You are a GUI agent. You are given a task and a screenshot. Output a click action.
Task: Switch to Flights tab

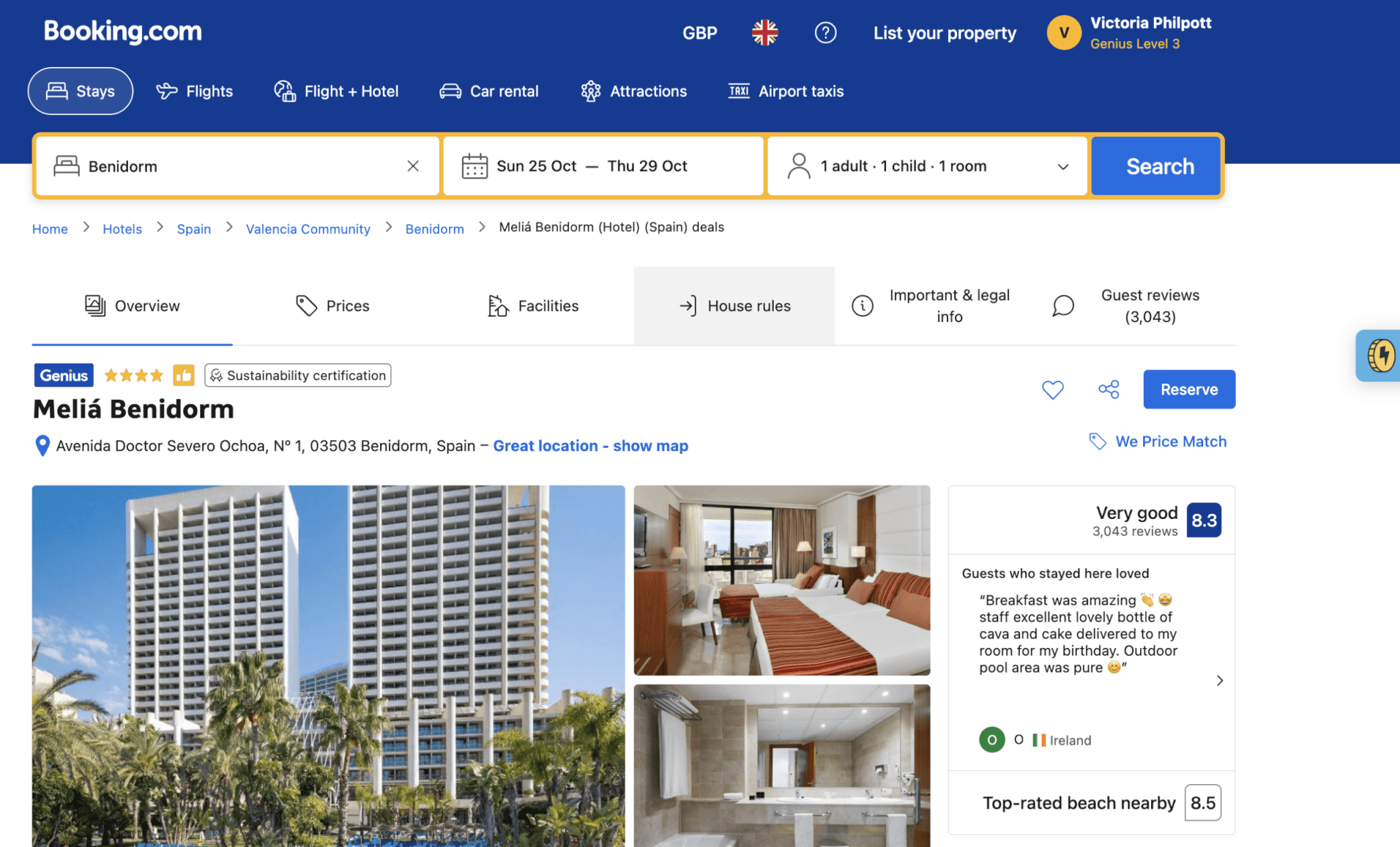(195, 91)
